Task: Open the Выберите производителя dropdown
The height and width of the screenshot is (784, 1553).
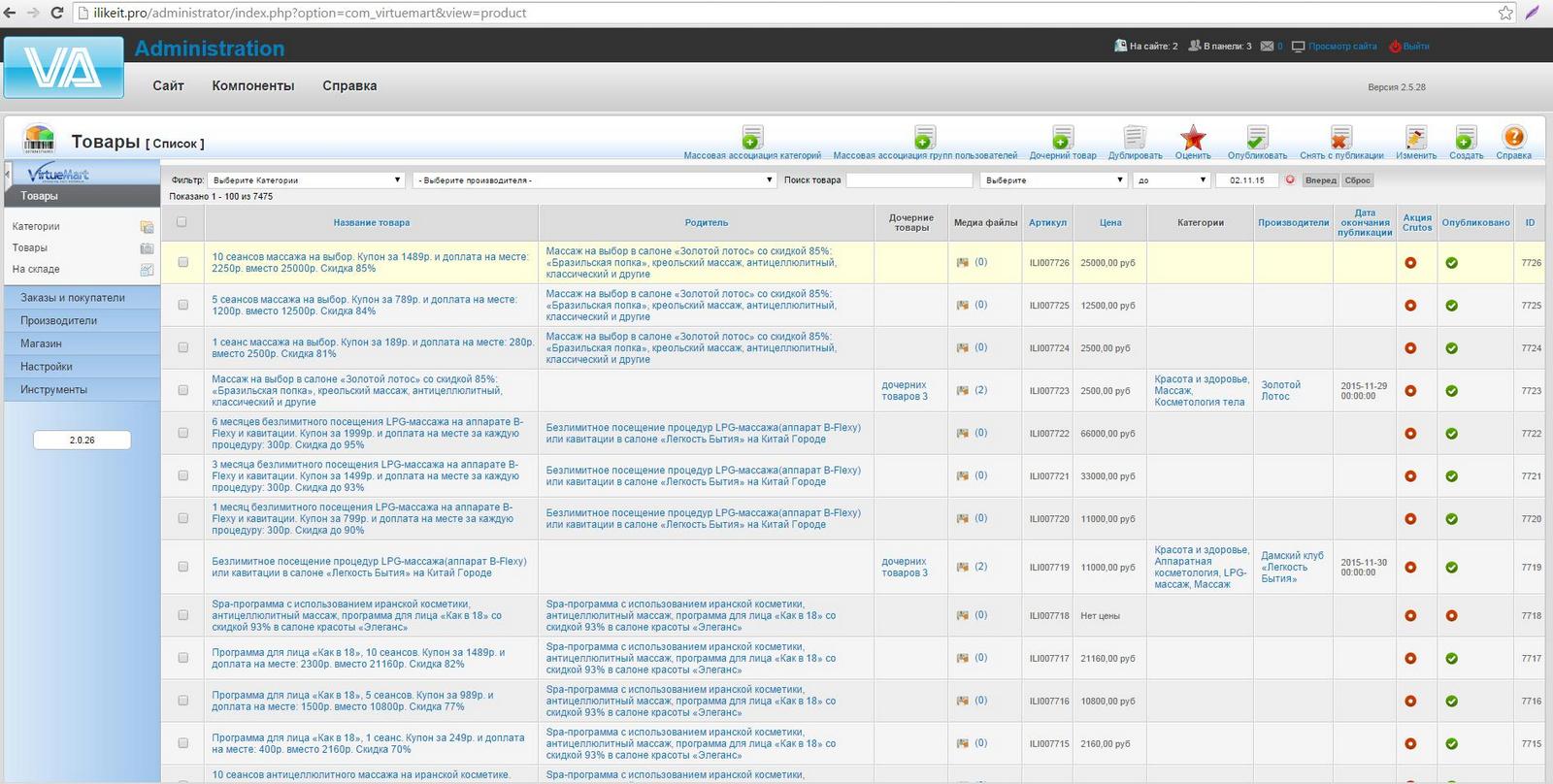Action: 595,180
